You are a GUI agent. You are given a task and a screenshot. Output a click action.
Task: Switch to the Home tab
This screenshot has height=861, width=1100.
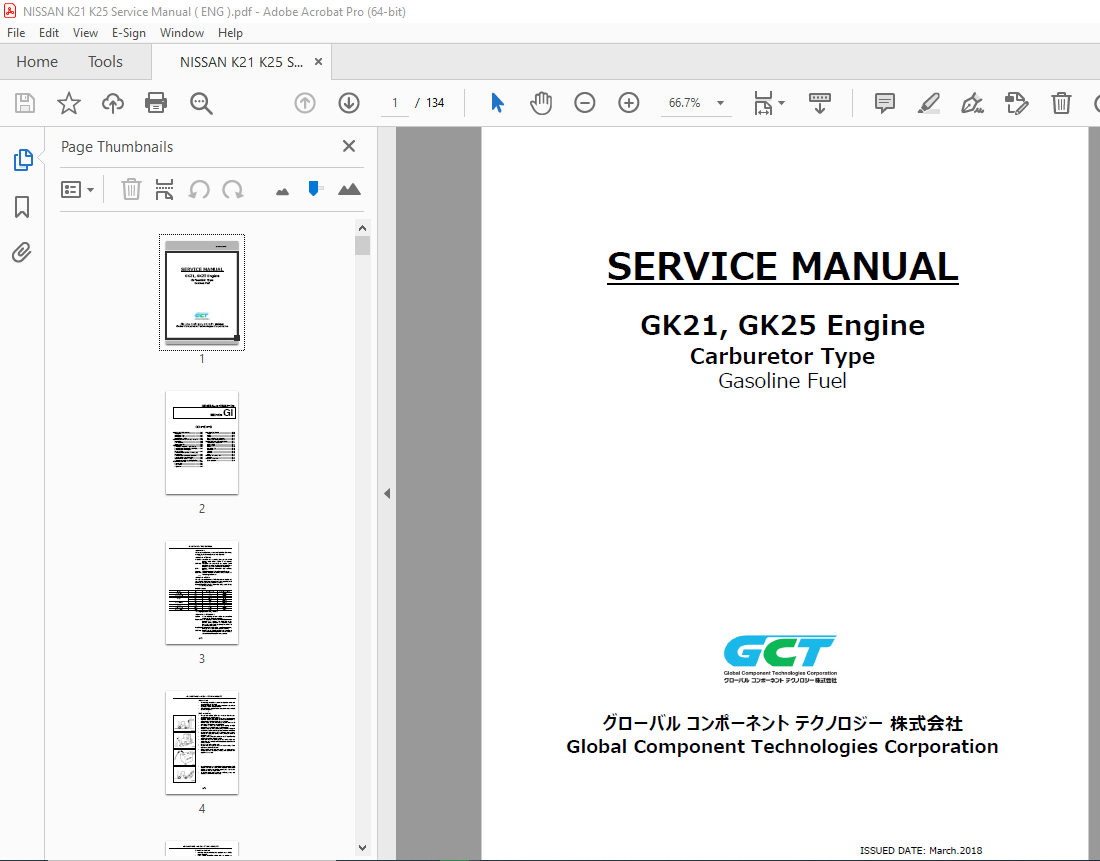37,62
